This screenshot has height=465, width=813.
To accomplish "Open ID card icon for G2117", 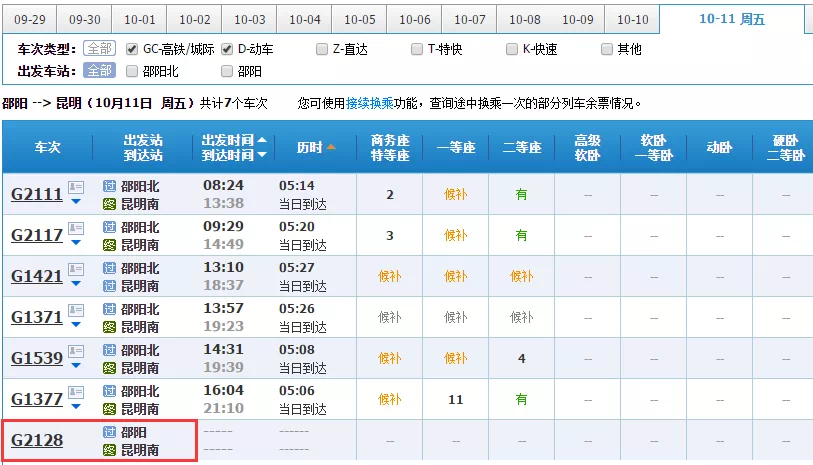I will 76,228.
